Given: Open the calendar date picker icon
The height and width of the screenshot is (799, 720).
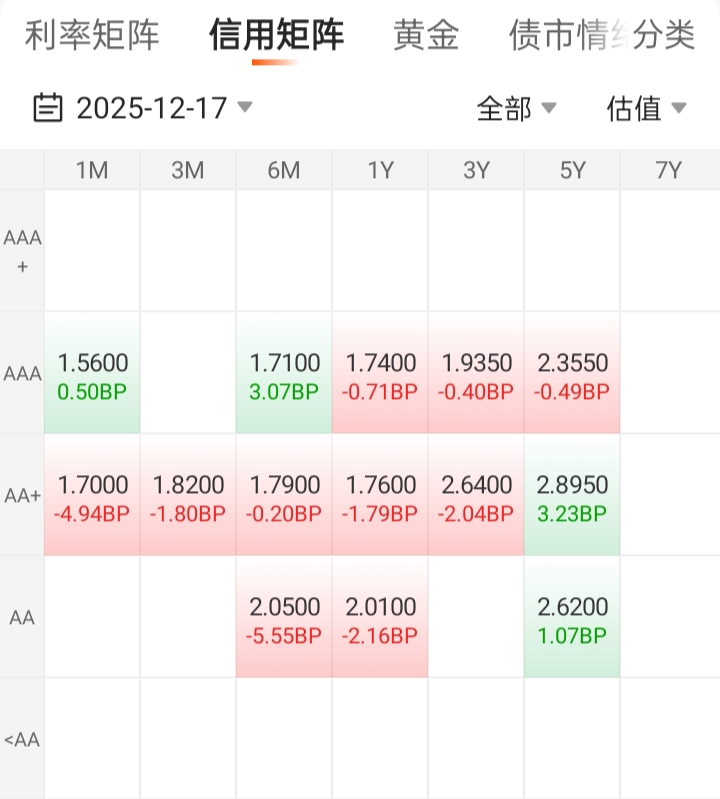Looking at the screenshot, I should [48, 107].
